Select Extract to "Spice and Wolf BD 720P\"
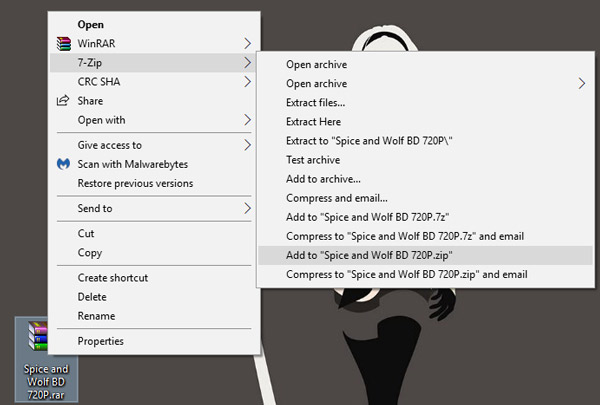This screenshot has width=600, height=405. click(x=426, y=141)
